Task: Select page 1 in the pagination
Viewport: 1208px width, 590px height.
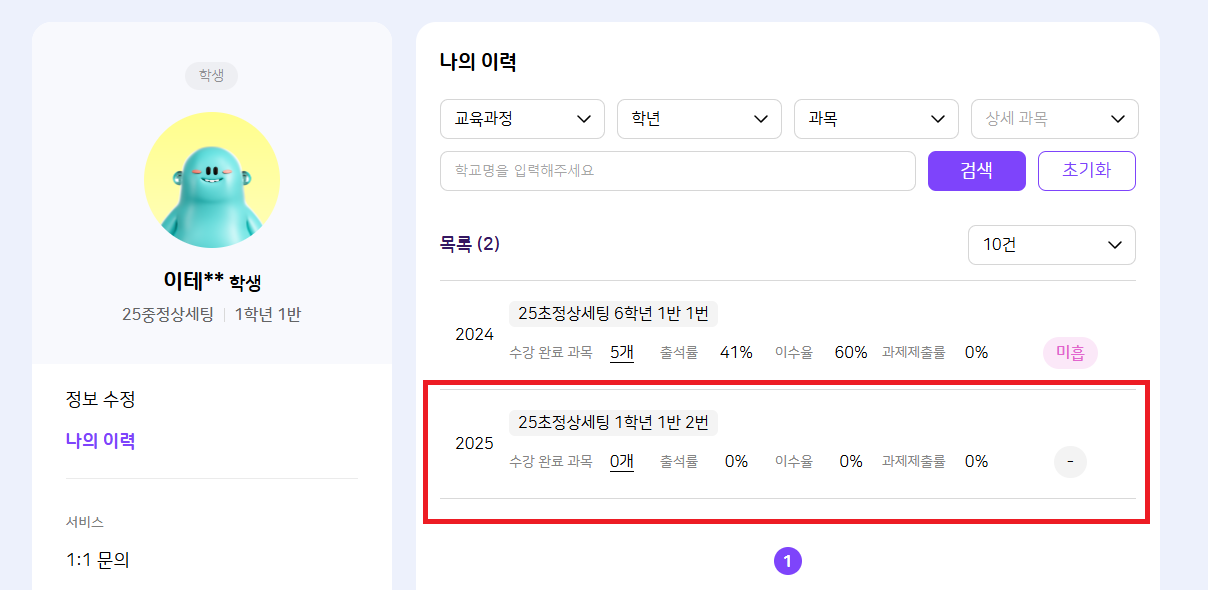Action: [x=787, y=562]
